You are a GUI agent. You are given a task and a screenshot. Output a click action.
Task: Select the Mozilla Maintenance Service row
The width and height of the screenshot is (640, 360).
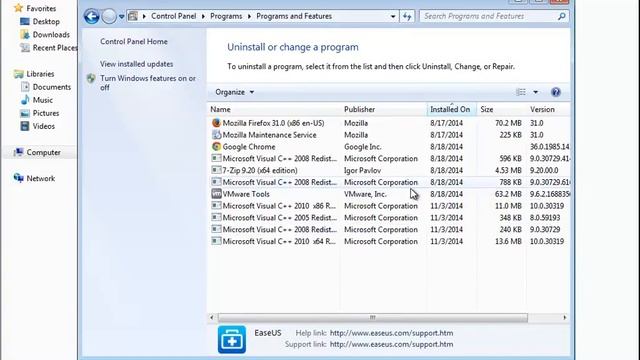pyautogui.click(x=389, y=135)
